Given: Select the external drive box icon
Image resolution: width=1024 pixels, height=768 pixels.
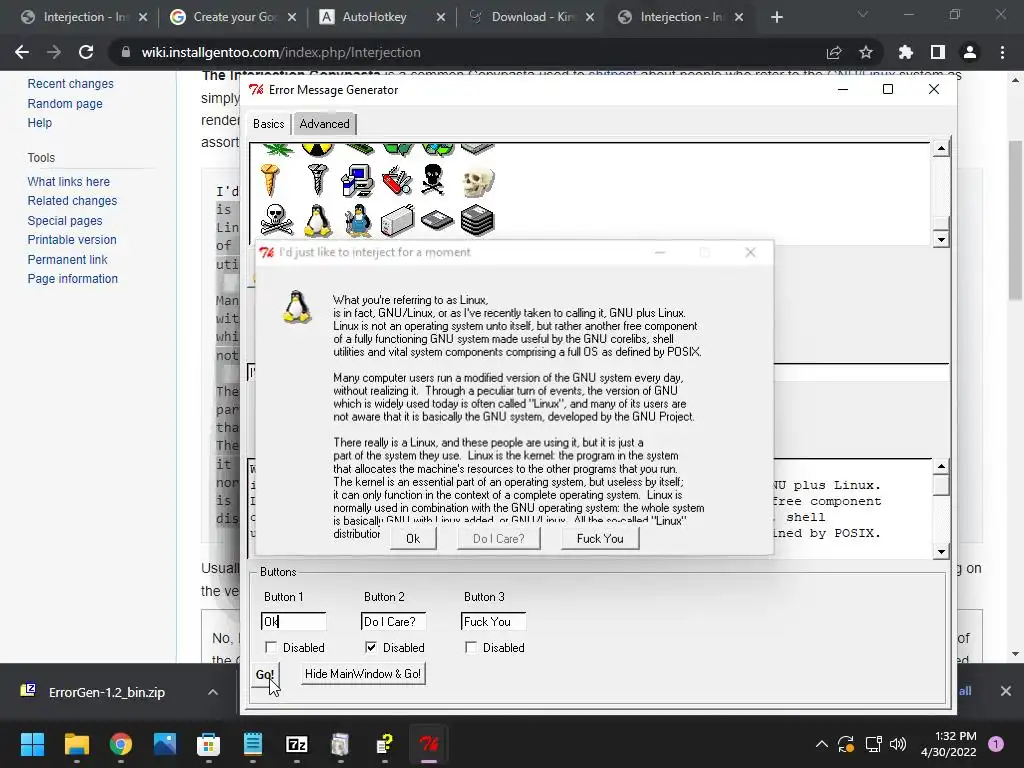Looking at the screenshot, I should pyautogui.click(x=397, y=220).
